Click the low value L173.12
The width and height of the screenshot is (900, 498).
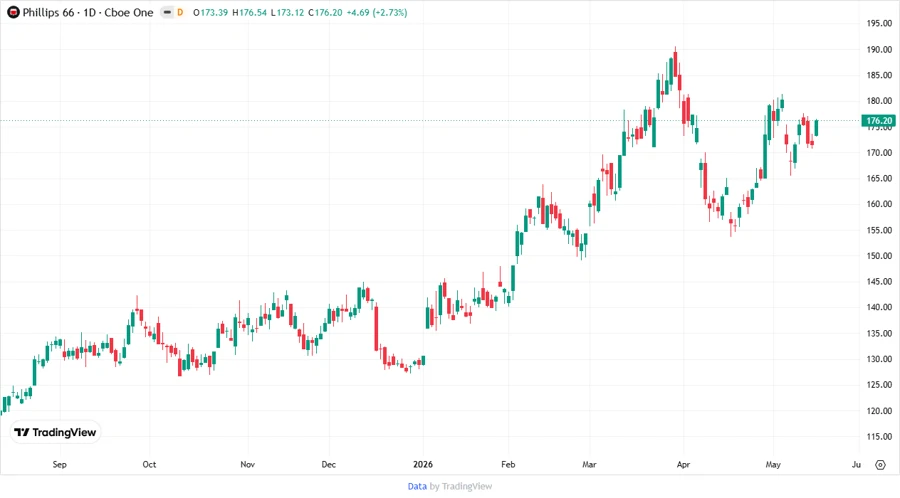point(288,12)
